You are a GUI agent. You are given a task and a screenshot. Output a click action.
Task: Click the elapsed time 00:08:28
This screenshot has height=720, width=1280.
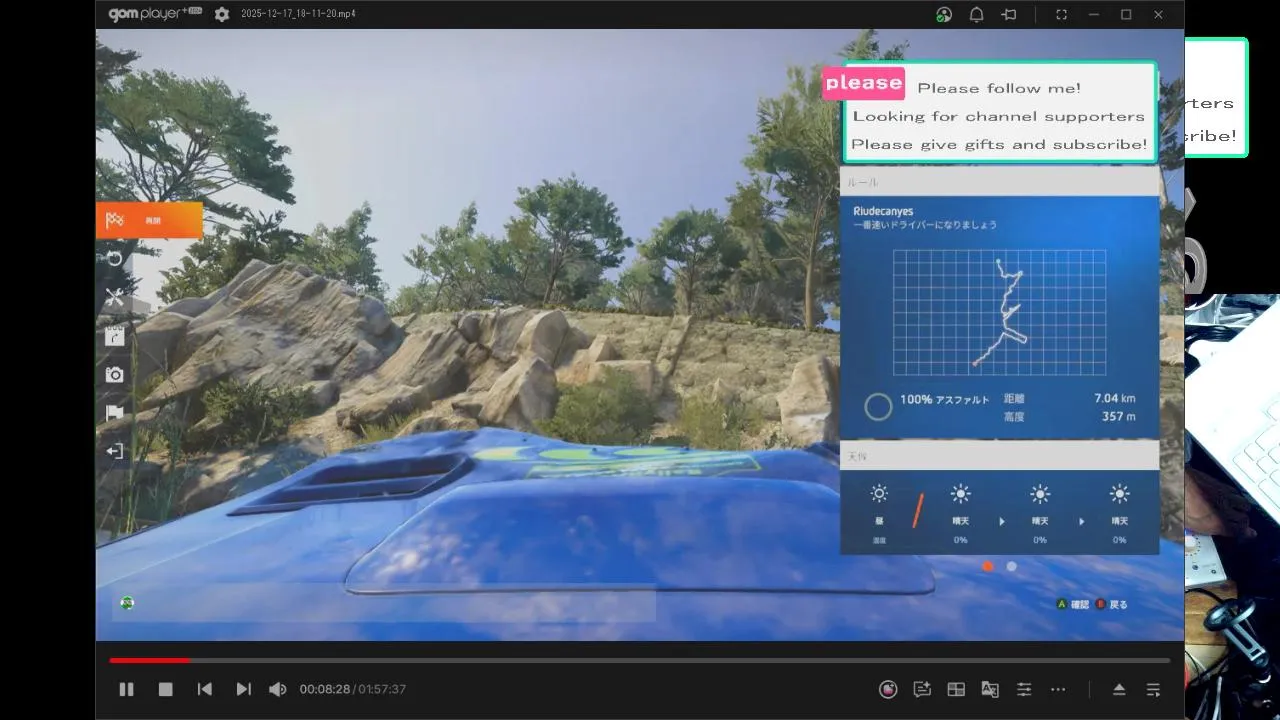325,689
